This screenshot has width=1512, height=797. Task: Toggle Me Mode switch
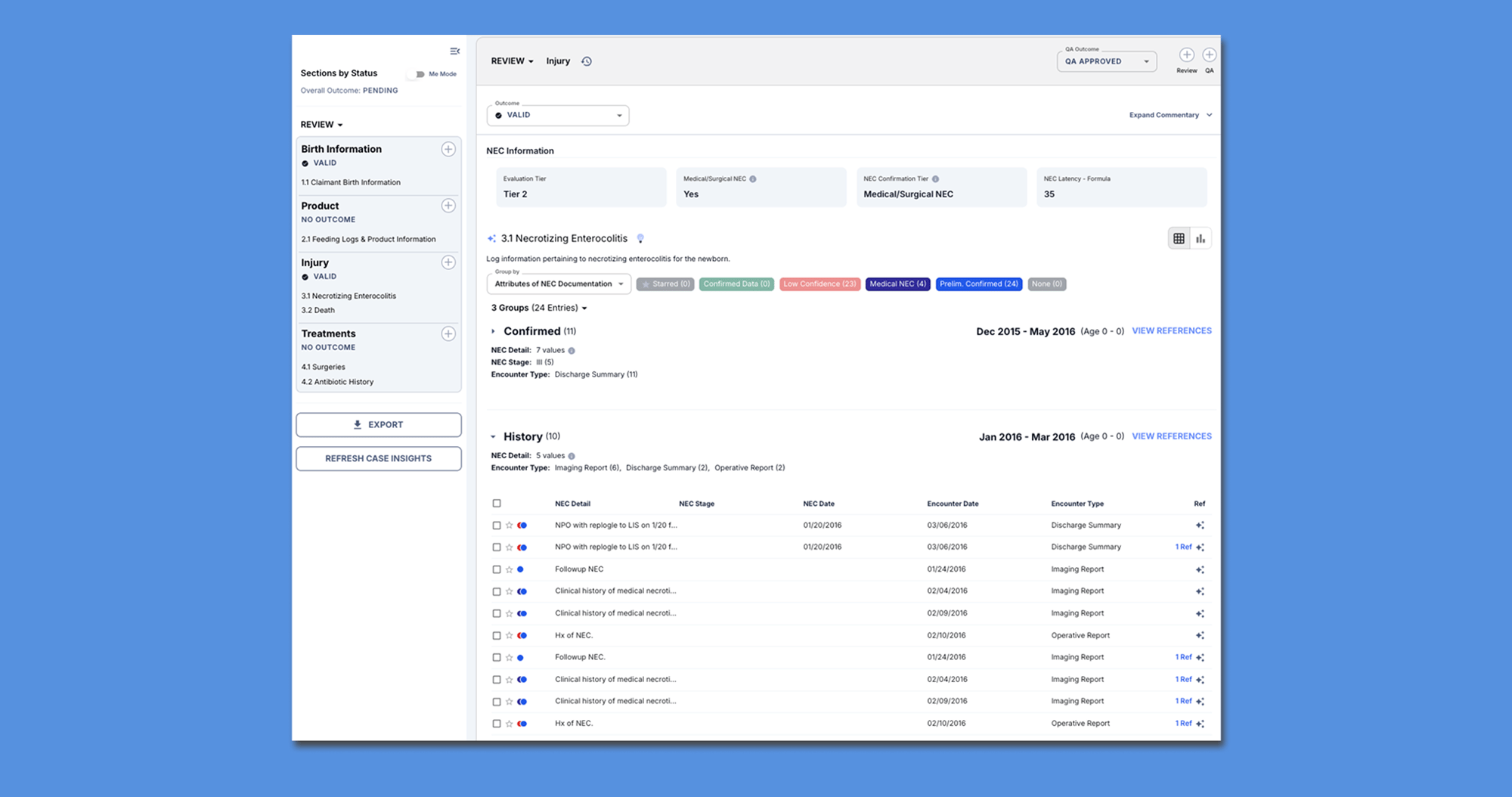pos(417,74)
